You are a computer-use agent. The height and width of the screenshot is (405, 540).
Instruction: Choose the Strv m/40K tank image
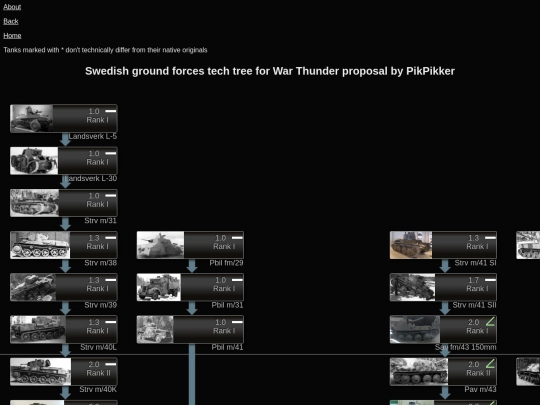[41, 372]
